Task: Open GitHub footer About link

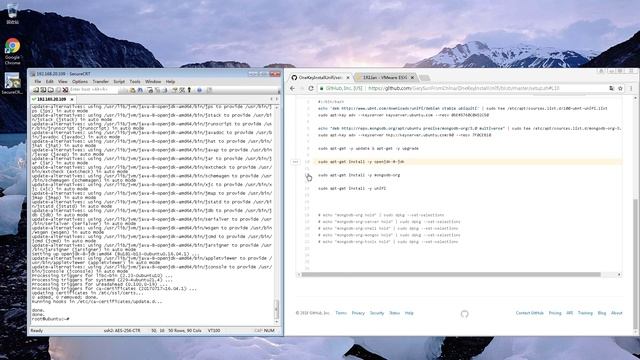Action: coord(616,313)
